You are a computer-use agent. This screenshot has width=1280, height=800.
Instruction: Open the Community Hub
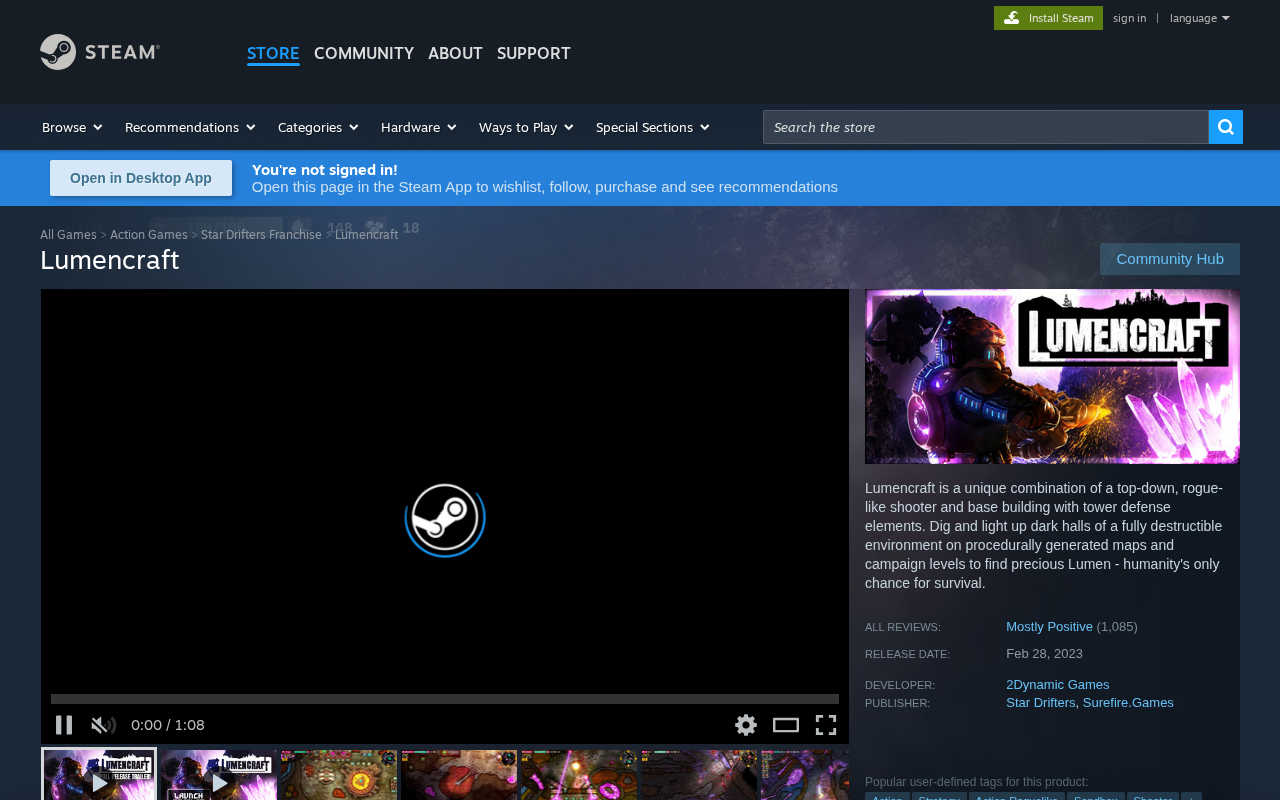tap(1170, 259)
